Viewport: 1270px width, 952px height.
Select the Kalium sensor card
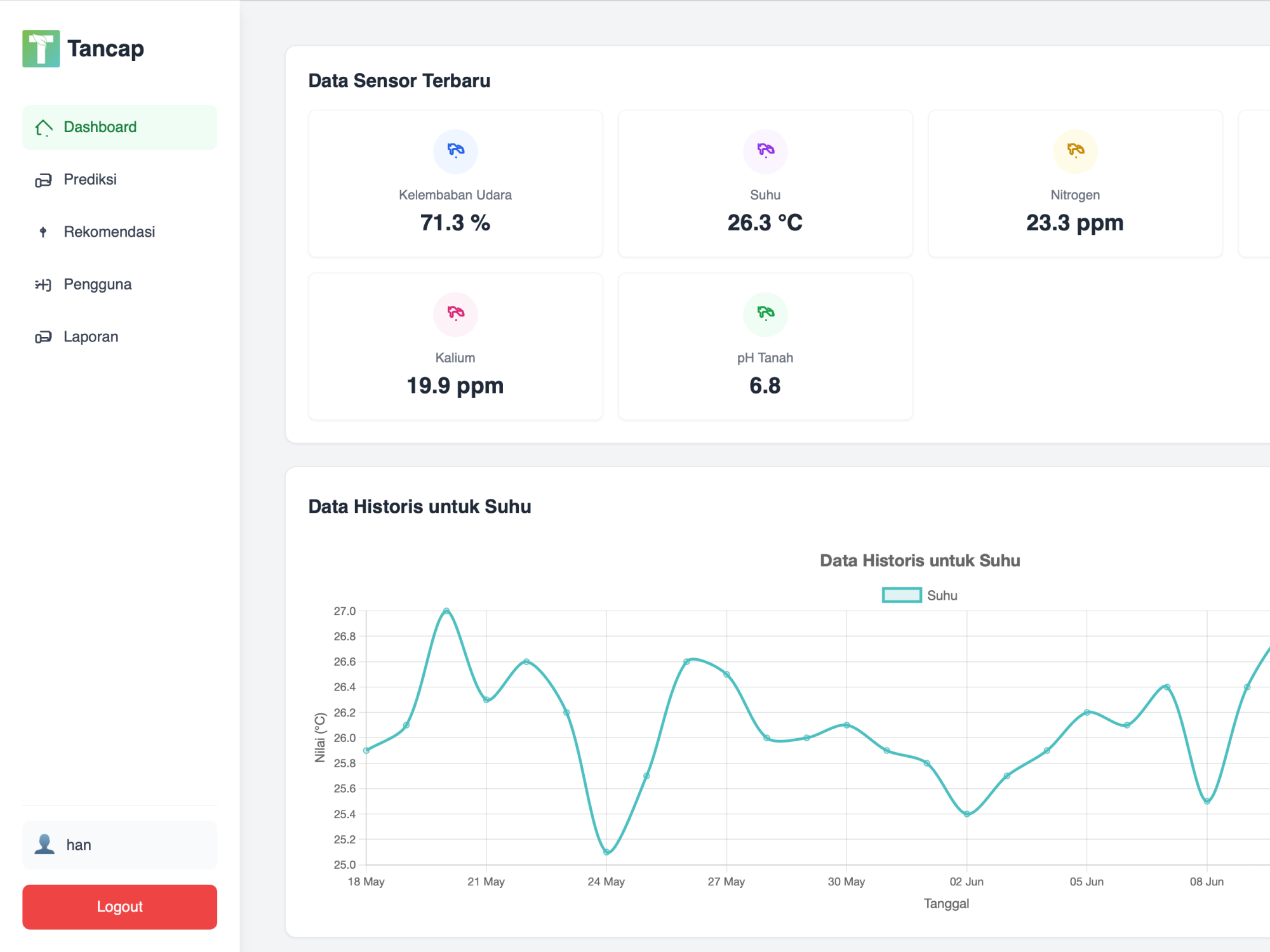point(455,347)
